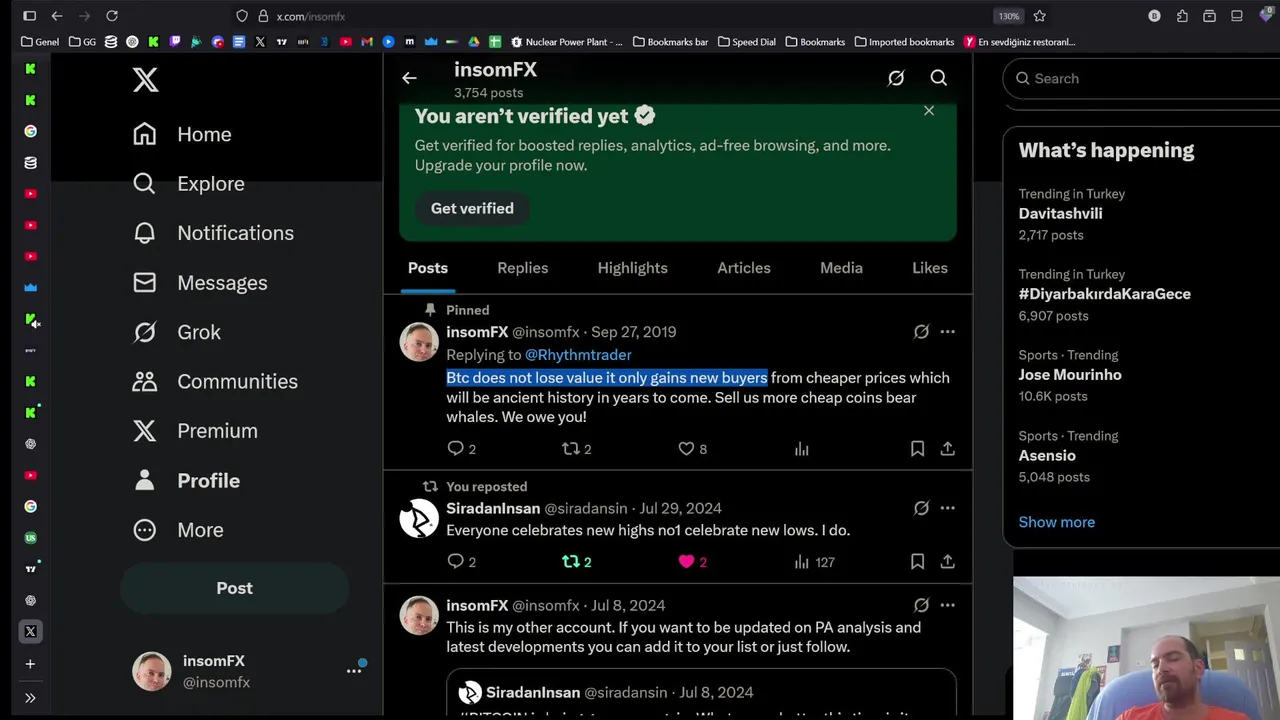The width and height of the screenshot is (1280, 720).
Task: Open trending topic Davitashvili
Action: (x=1060, y=213)
